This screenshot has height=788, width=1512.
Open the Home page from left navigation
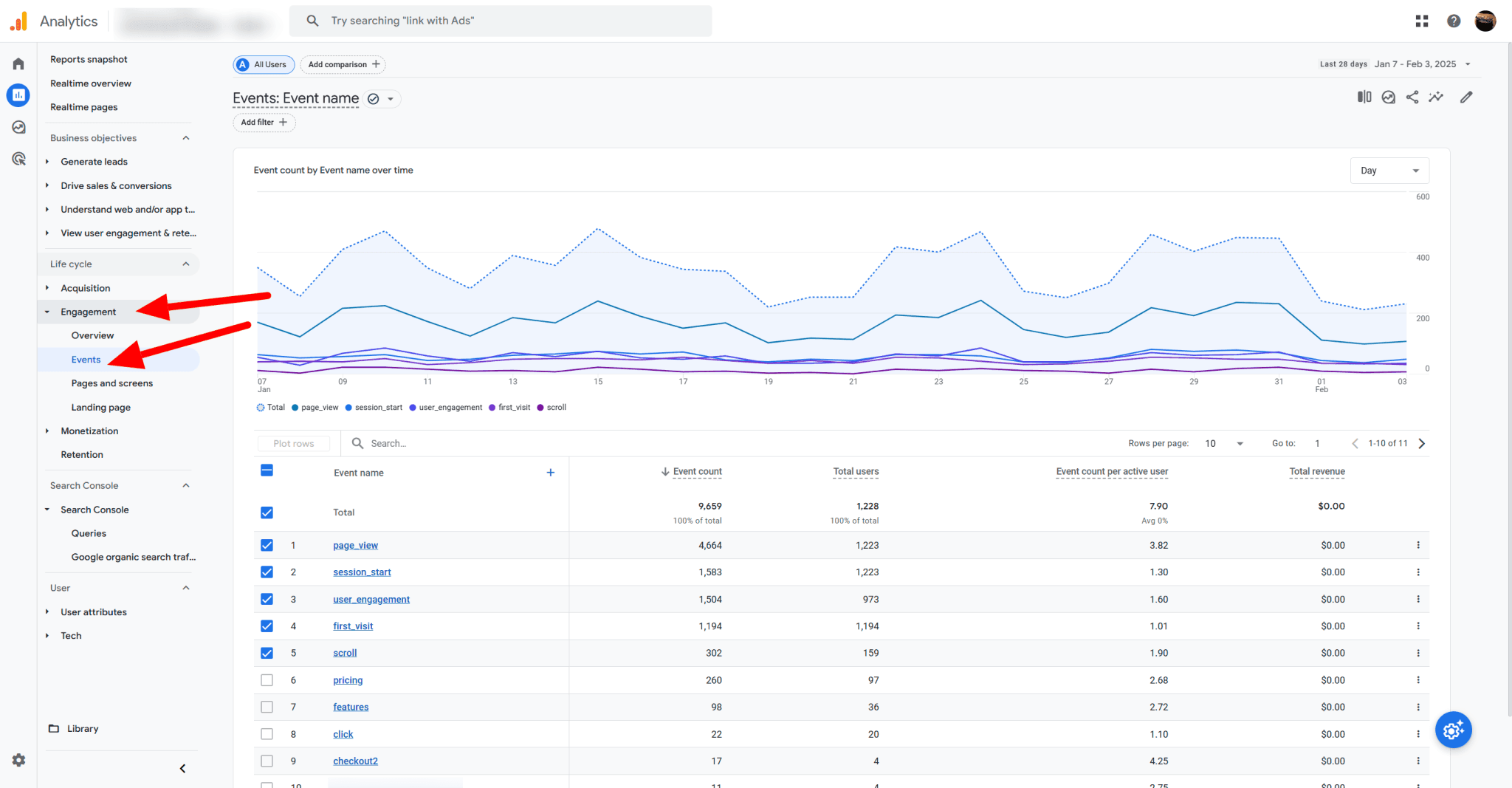pos(18,63)
